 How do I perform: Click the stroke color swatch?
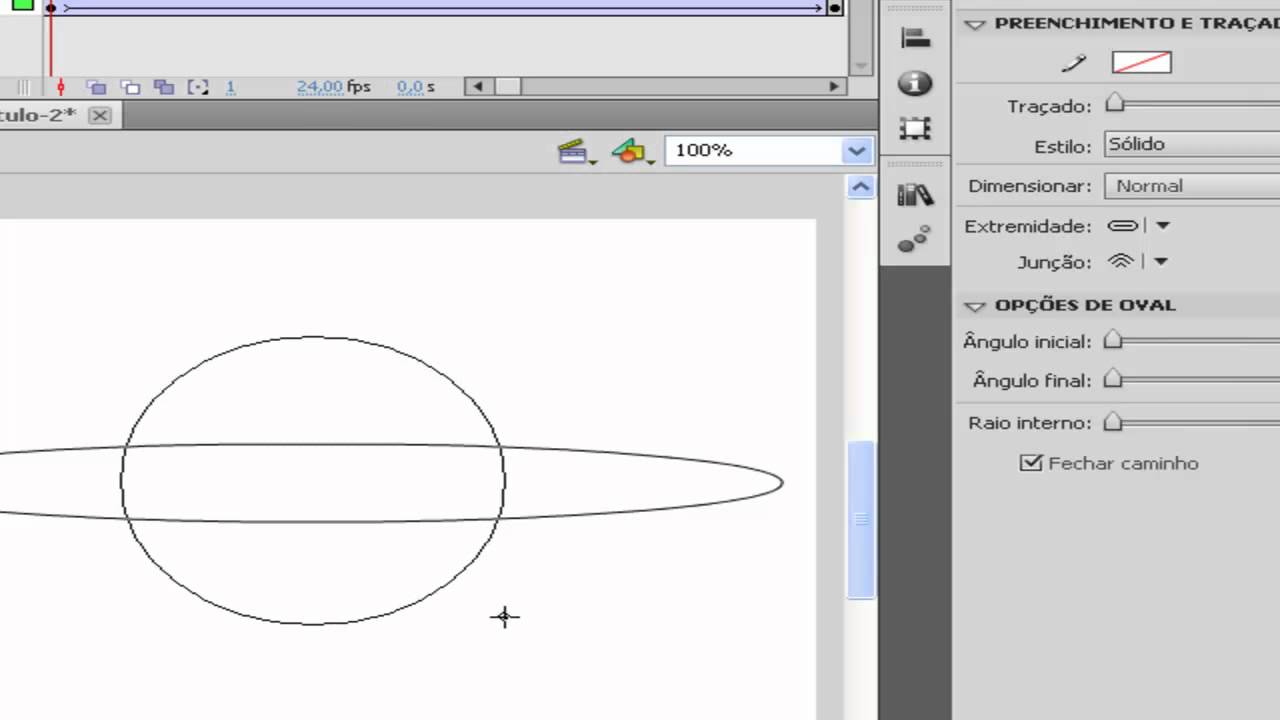pyautogui.click(x=1141, y=63)
